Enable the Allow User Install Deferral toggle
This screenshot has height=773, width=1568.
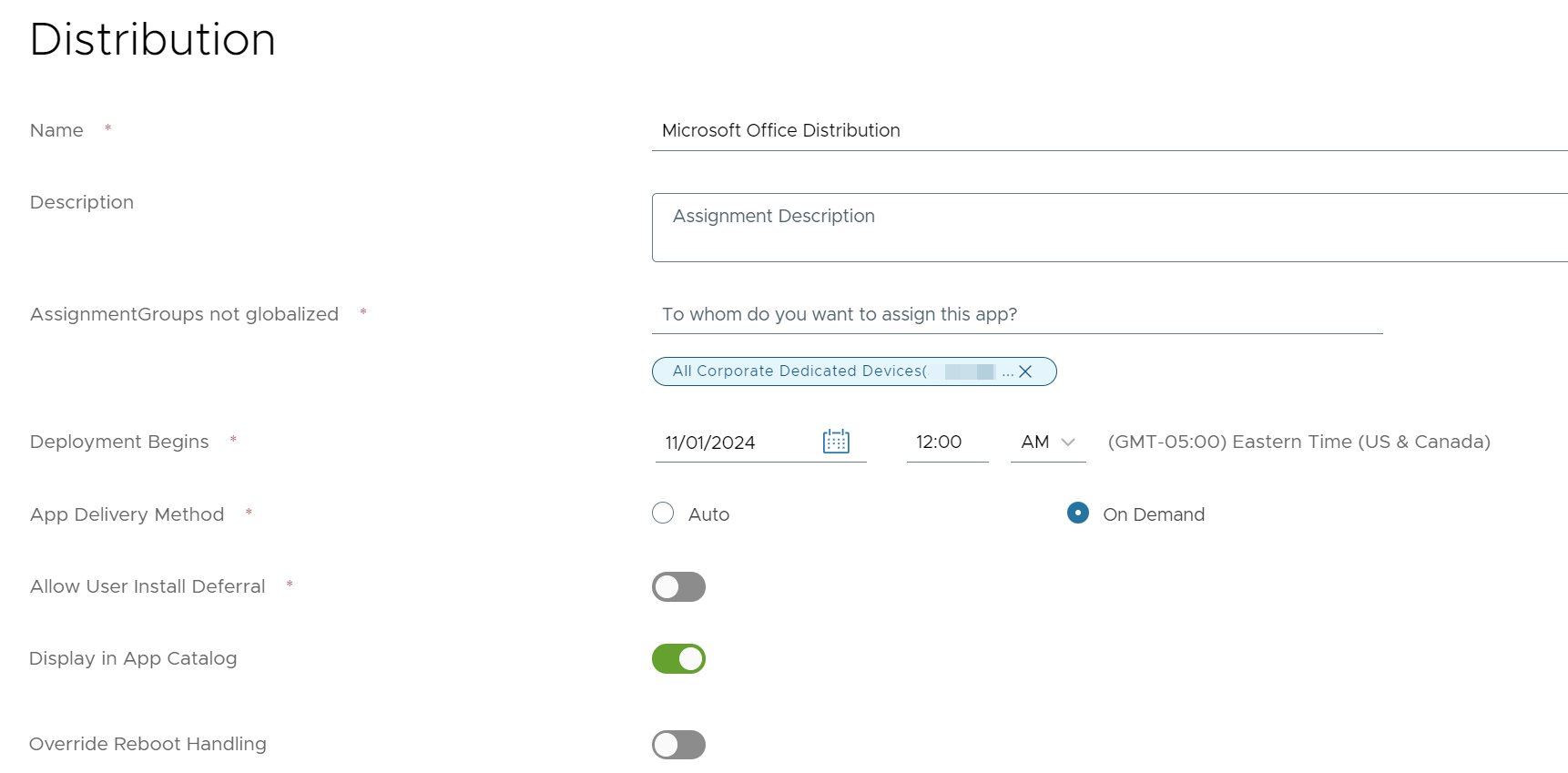[678, 587]
